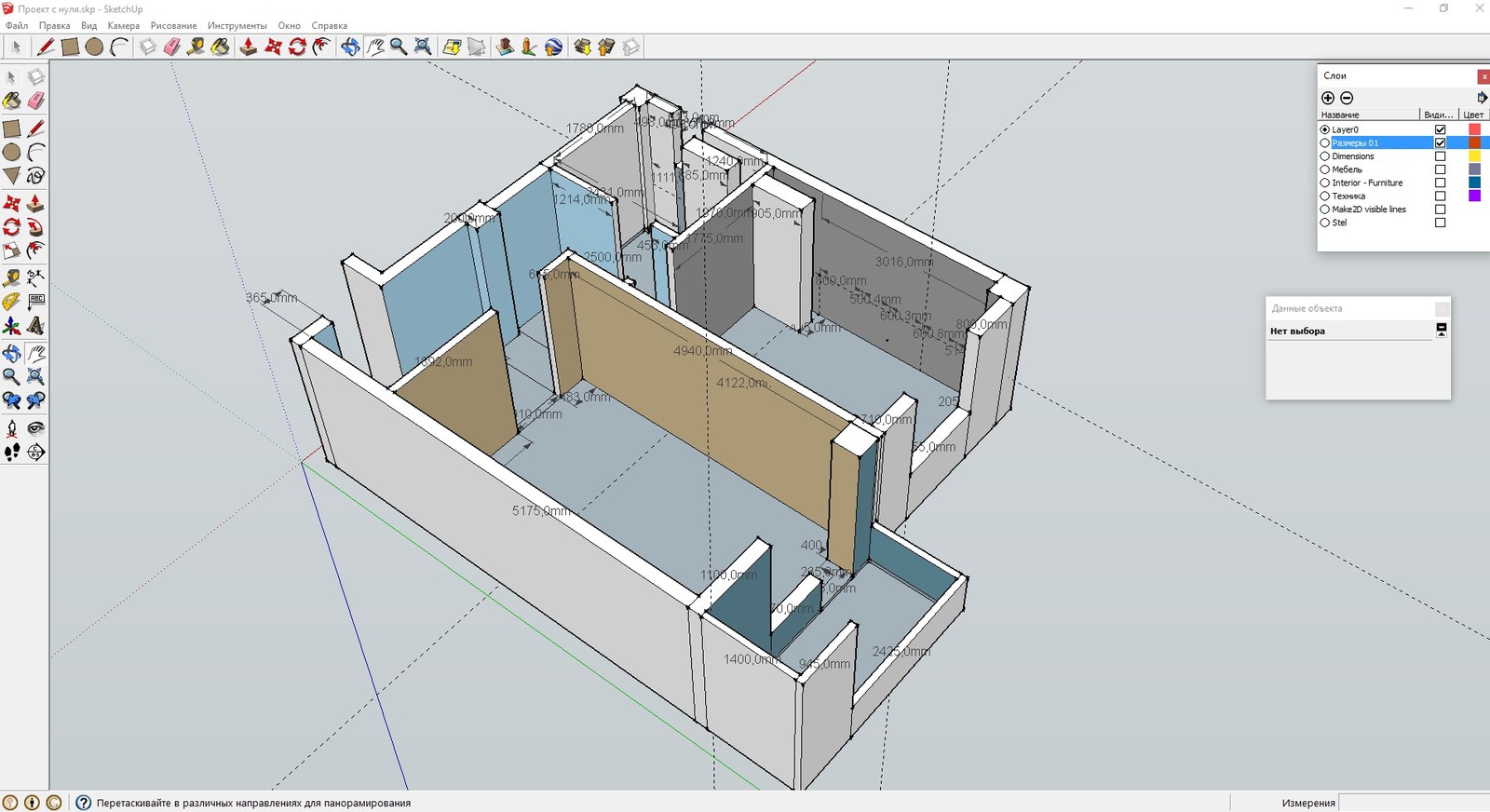Viewport: 1490px width, 812px height.
Task: Open the Рисование menu
Action: 173,26
